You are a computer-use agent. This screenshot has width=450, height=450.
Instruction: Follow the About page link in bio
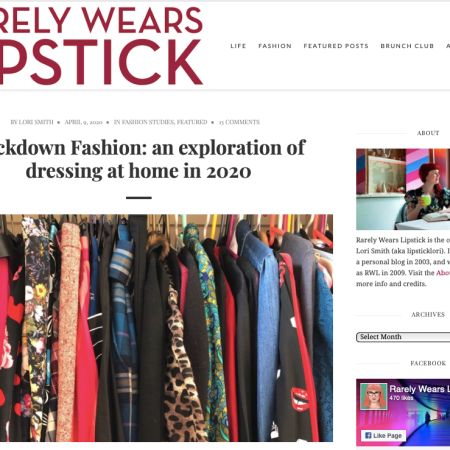tap(443, 273)
